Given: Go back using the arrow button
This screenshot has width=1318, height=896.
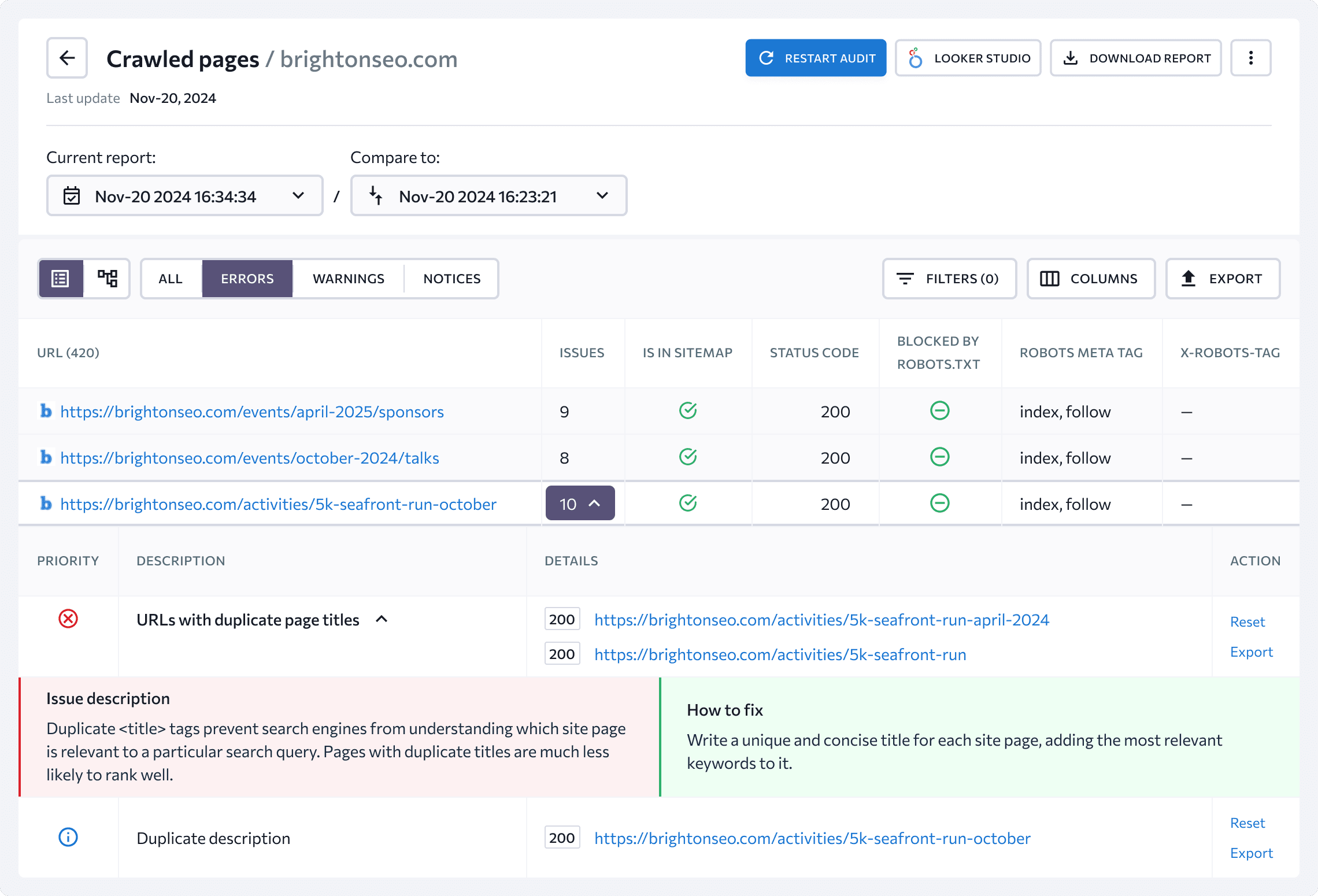Looking at the screenshot, I should pyautogui.click(x=67, y=58).
